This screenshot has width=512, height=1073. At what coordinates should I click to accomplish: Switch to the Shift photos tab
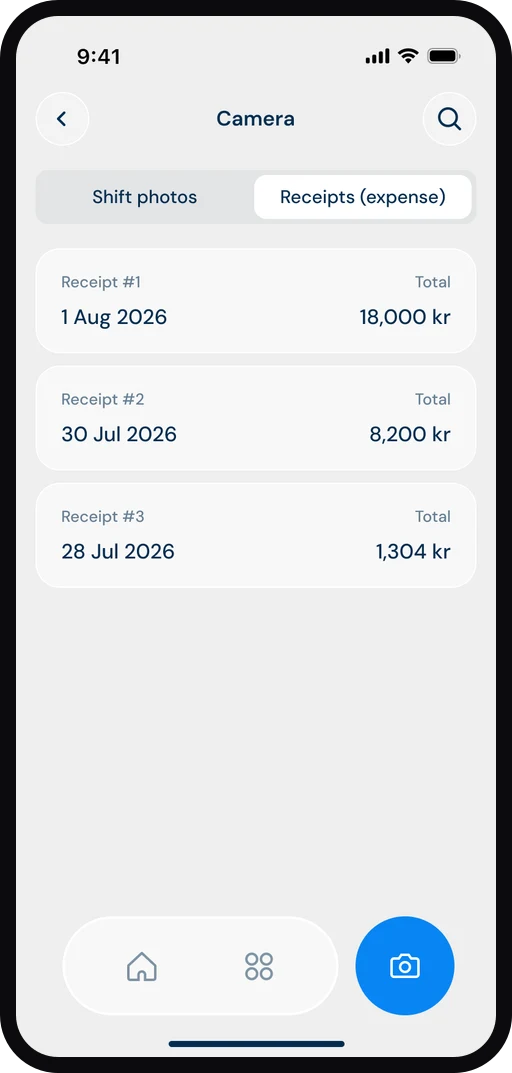(144, 197)
